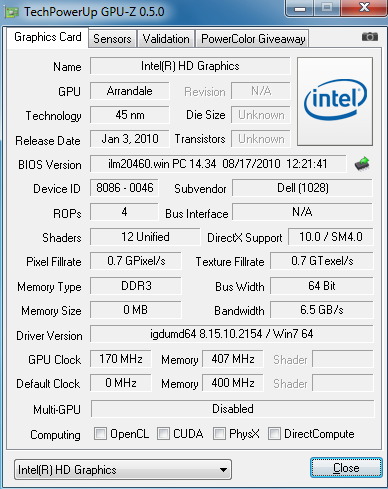Select the Device ID 8086 - 0046 field
Viewport: 388px width, 489px height.
(124, 188)
